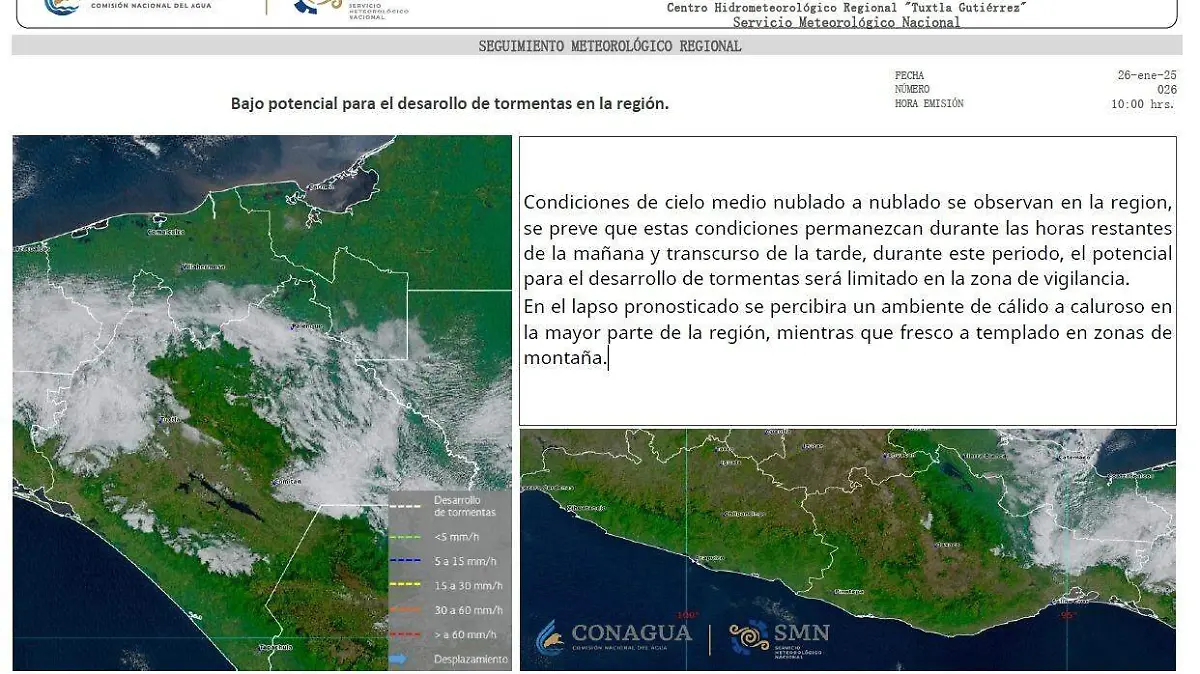Image resolution: width=1200 pixels, height=674 pixels.
Task: Click the blue Desplazamiento arrow in legend
Action: [x=400, y=659]
